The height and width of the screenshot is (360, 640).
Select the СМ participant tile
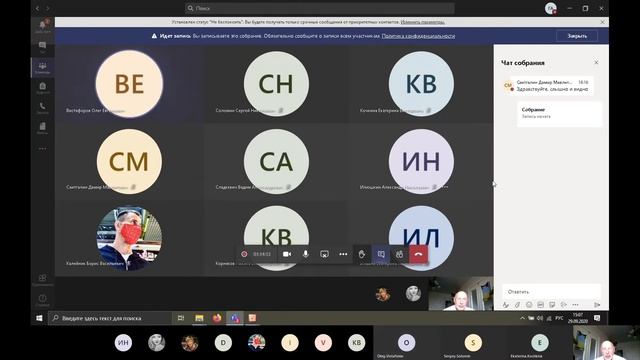pyautogui.click(x=129, y=161)
